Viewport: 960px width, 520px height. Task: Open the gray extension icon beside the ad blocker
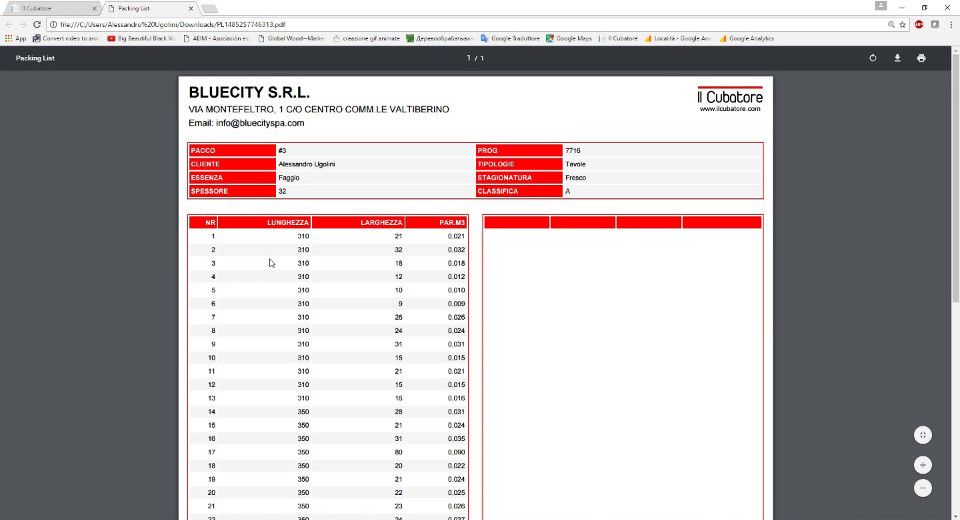click(935, 24)
